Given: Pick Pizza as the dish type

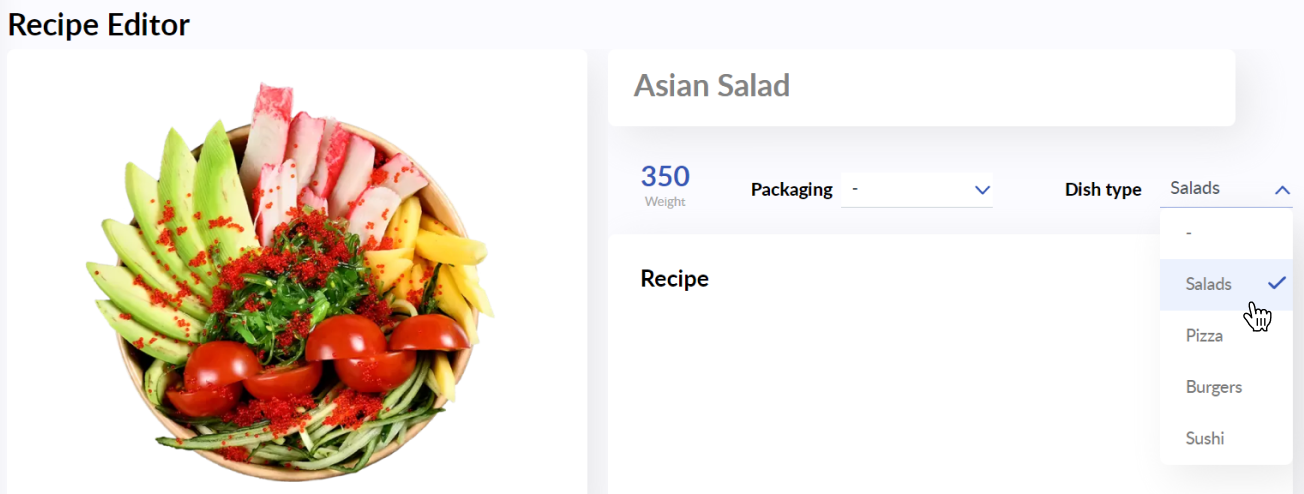Looking at the screenshot, I should click(1226, 336).
